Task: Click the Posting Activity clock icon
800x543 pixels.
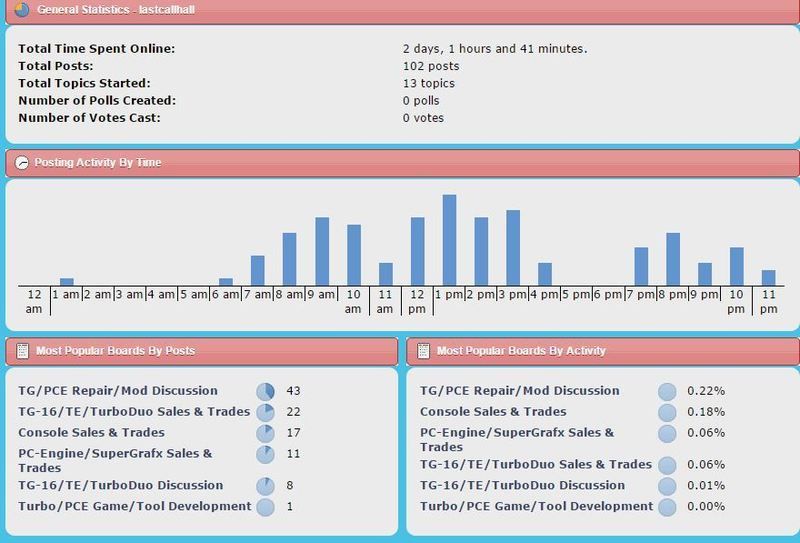Action: [20, 162]
